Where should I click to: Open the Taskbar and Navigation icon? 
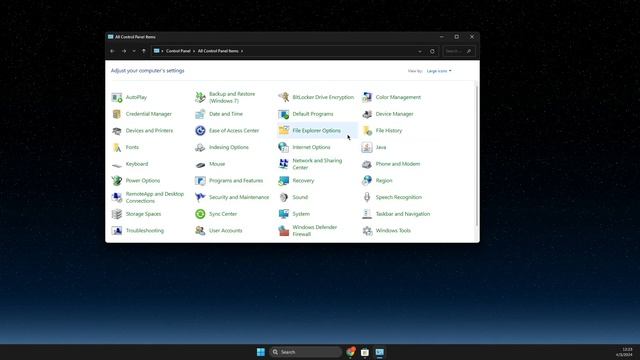[x=367, y=214]
